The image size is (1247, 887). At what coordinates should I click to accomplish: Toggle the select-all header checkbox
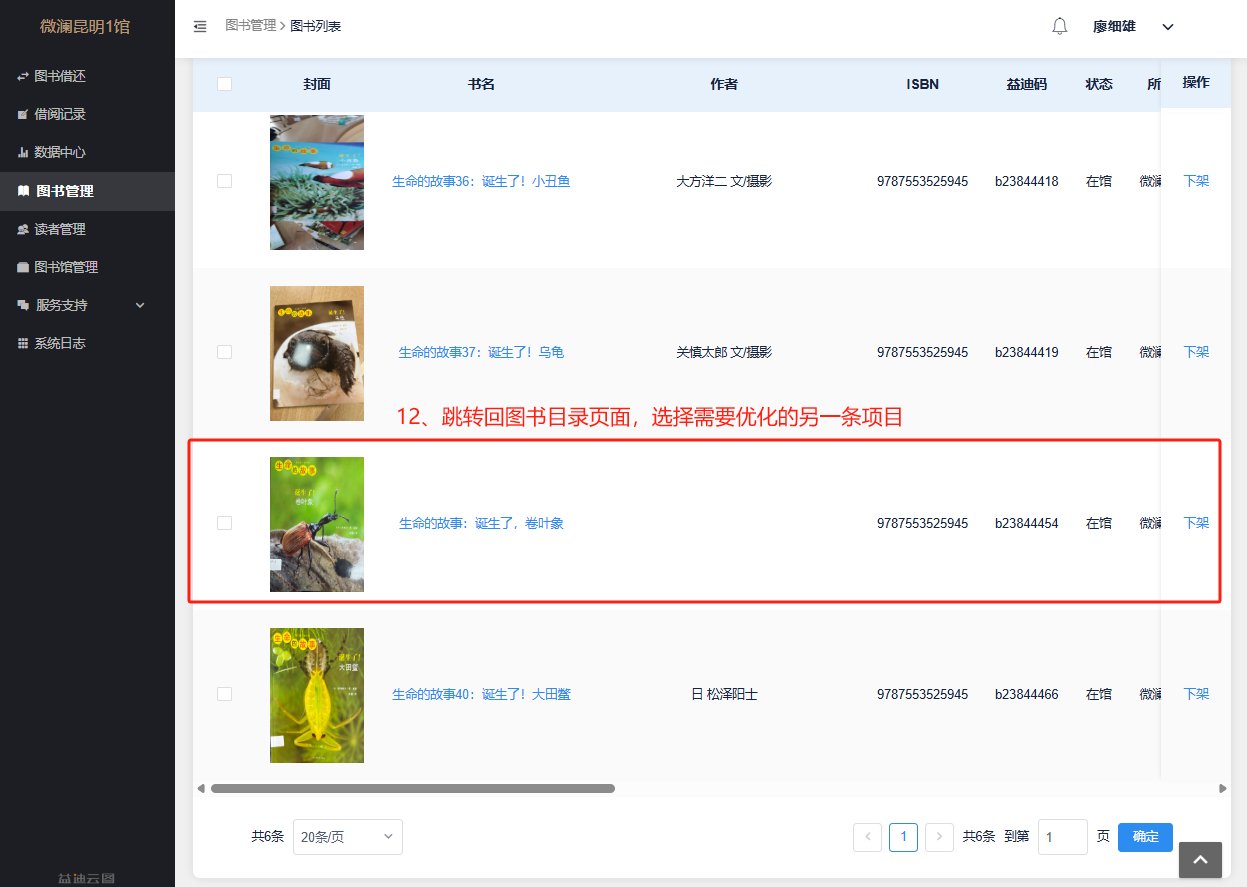224,84
